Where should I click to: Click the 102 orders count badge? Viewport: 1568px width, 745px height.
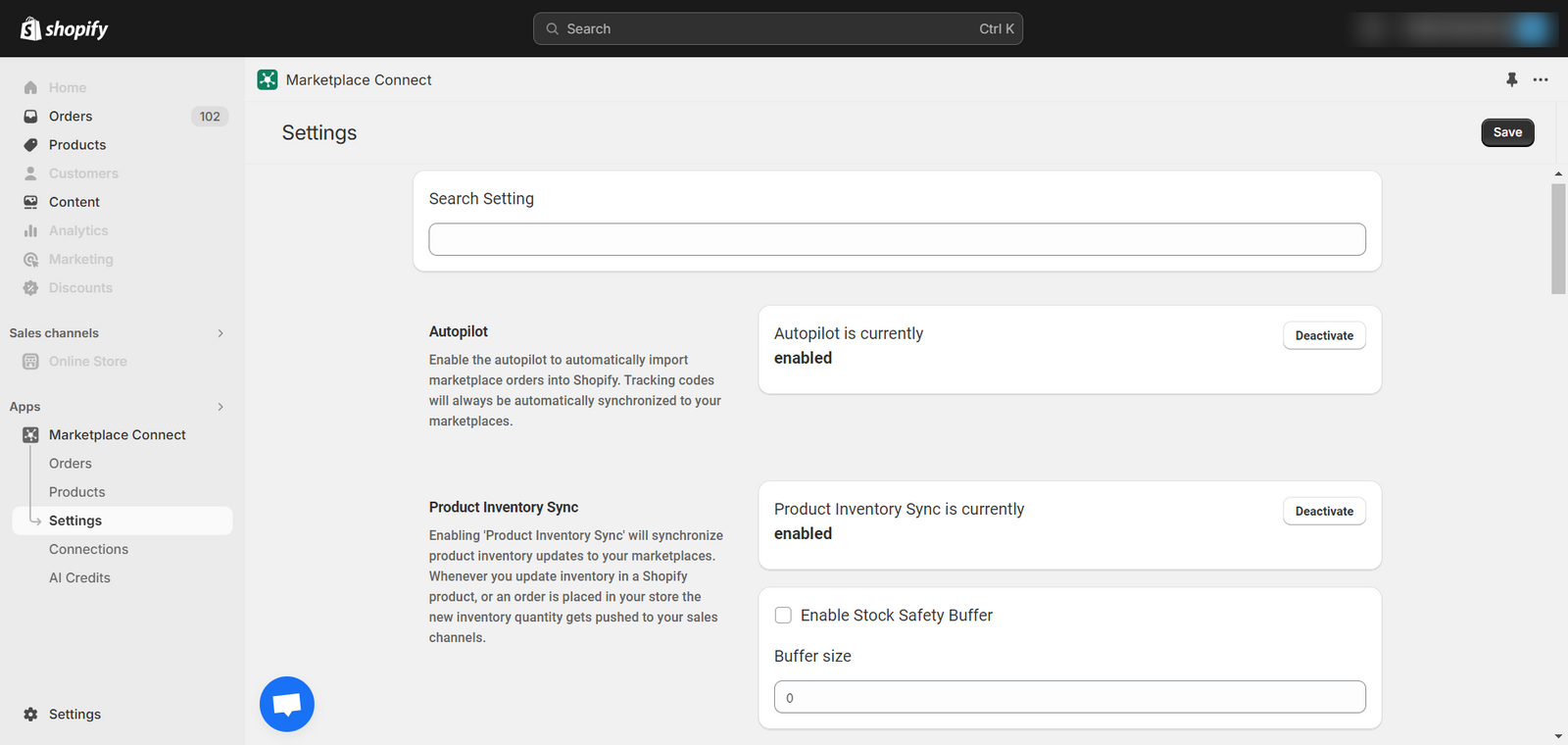coord(210,116)
